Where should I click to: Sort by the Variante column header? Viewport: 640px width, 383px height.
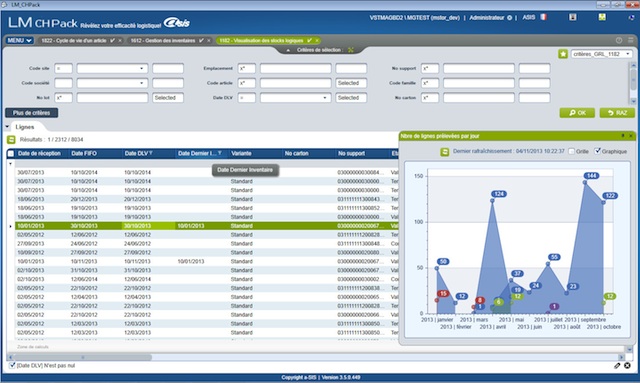click(255, 154)
